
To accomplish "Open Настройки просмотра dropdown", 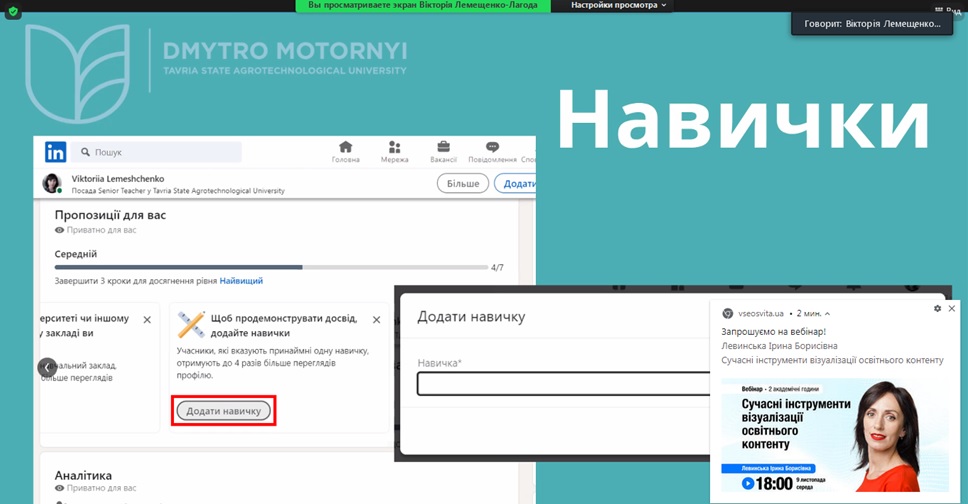I will [x=618, y=5].
